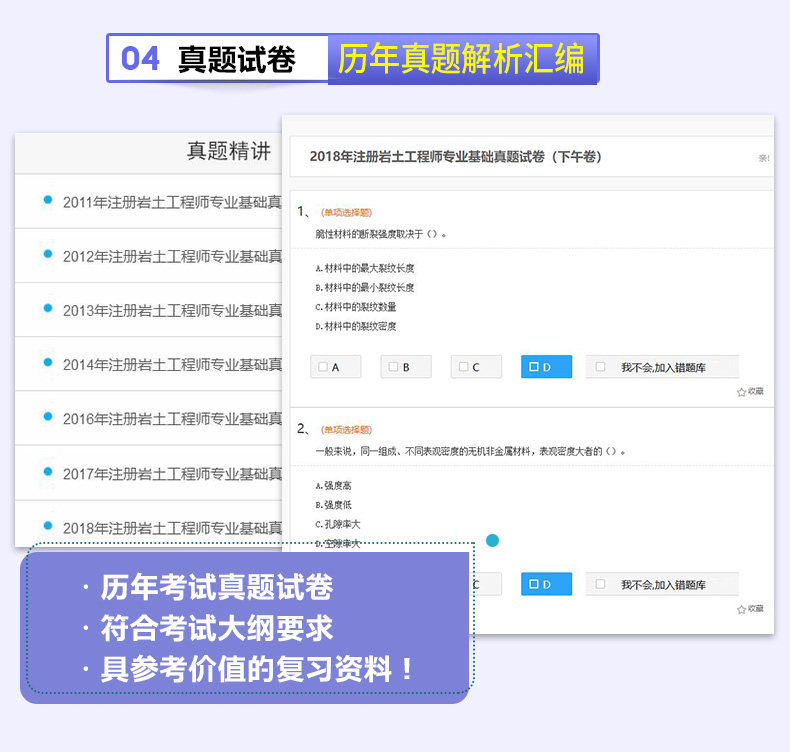Click option text A.材料中的最大裂纹长度
Screen dimensions: 790x752
click(x=365, y=268)
